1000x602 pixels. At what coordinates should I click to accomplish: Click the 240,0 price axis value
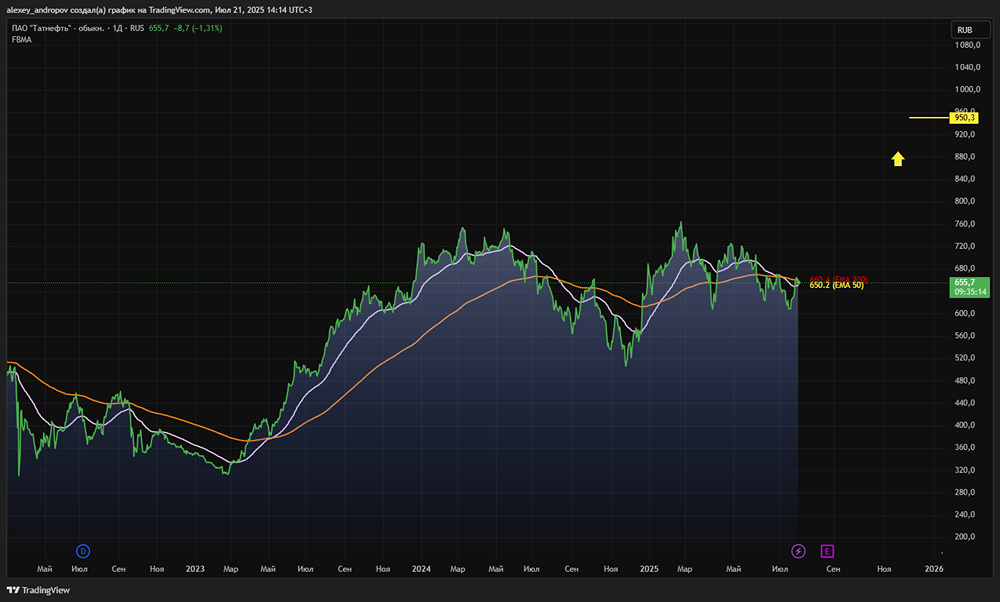[965, 514]
